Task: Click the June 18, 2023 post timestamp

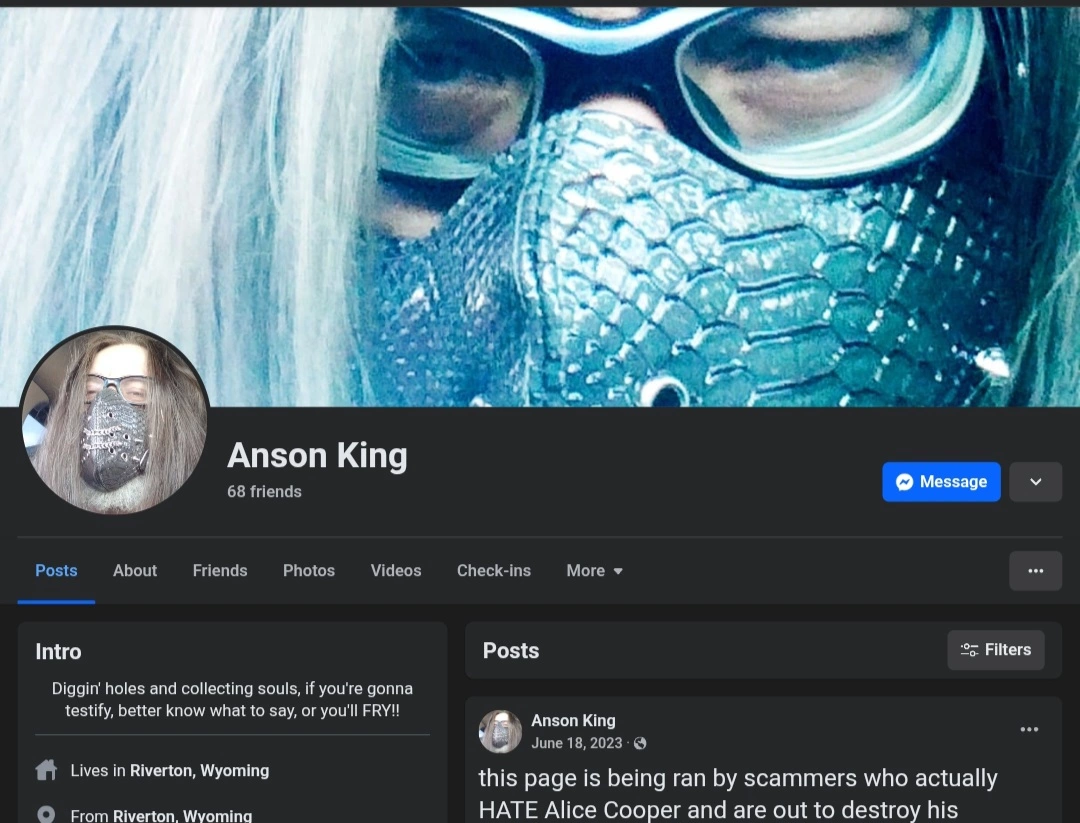Action: (577, 743)
